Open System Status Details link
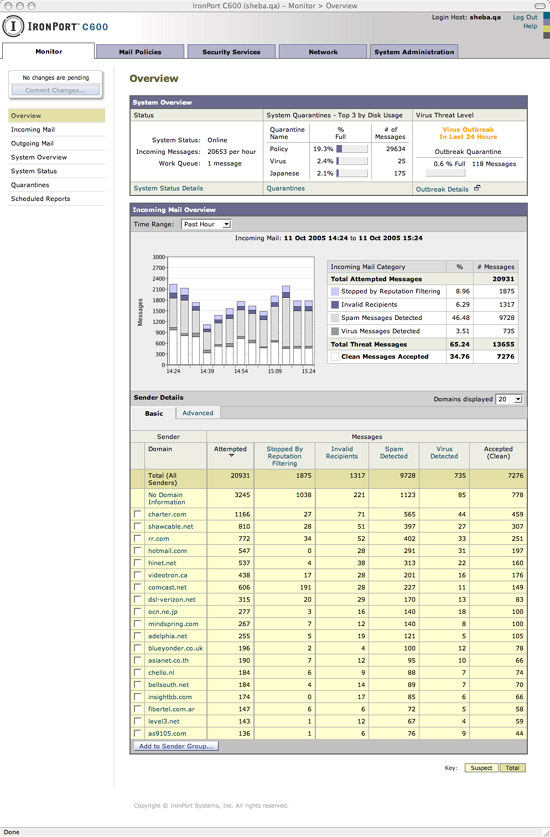Image resolution: width=550 pixels, height=837 pixels. (168, 188)
